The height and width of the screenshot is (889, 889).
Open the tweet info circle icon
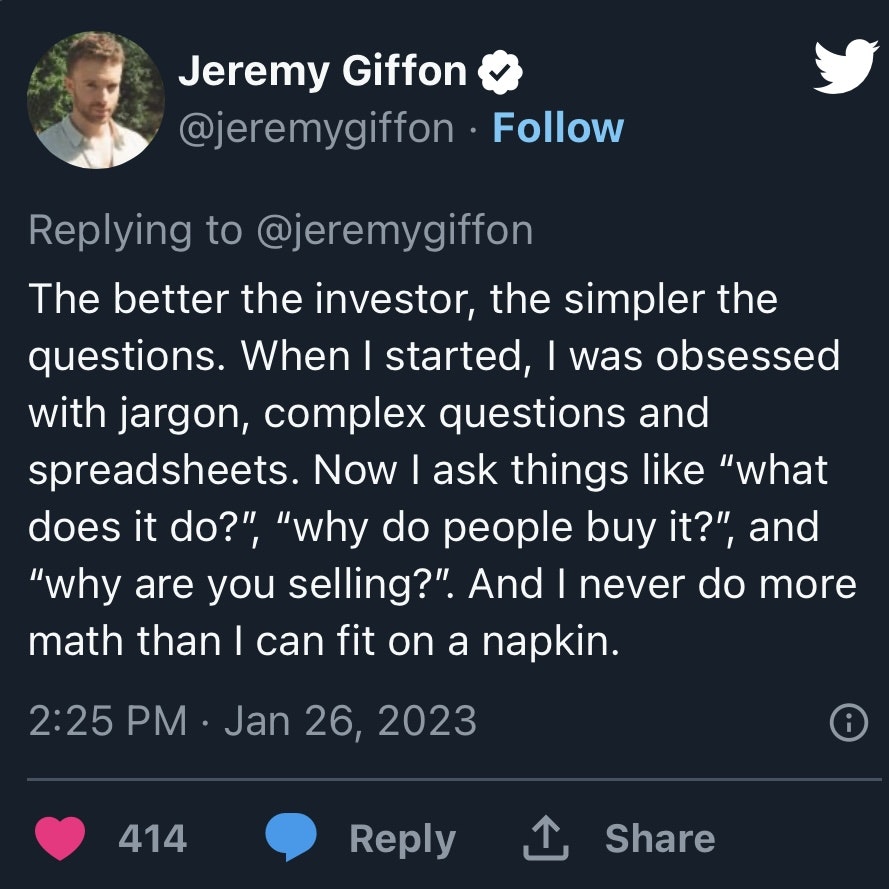click(x=848, y=722)
